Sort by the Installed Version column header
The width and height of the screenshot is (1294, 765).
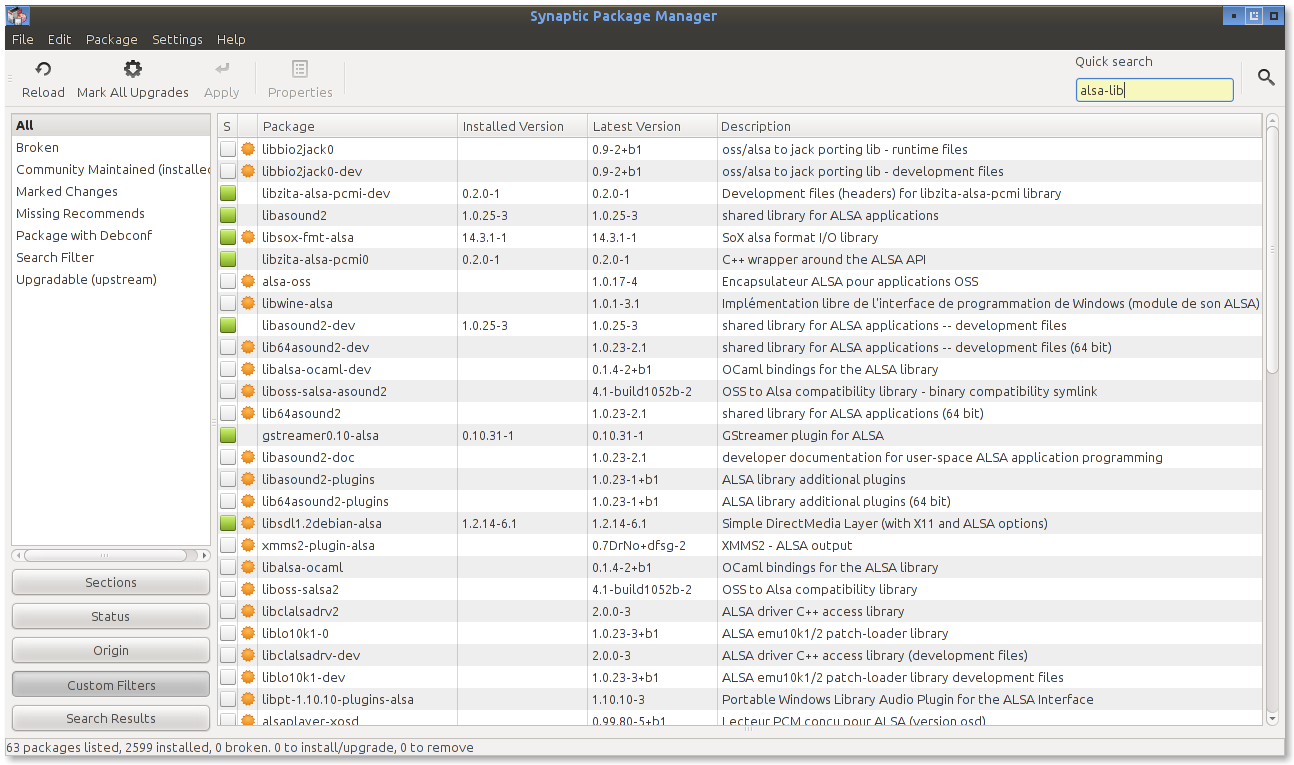(522, 126)
